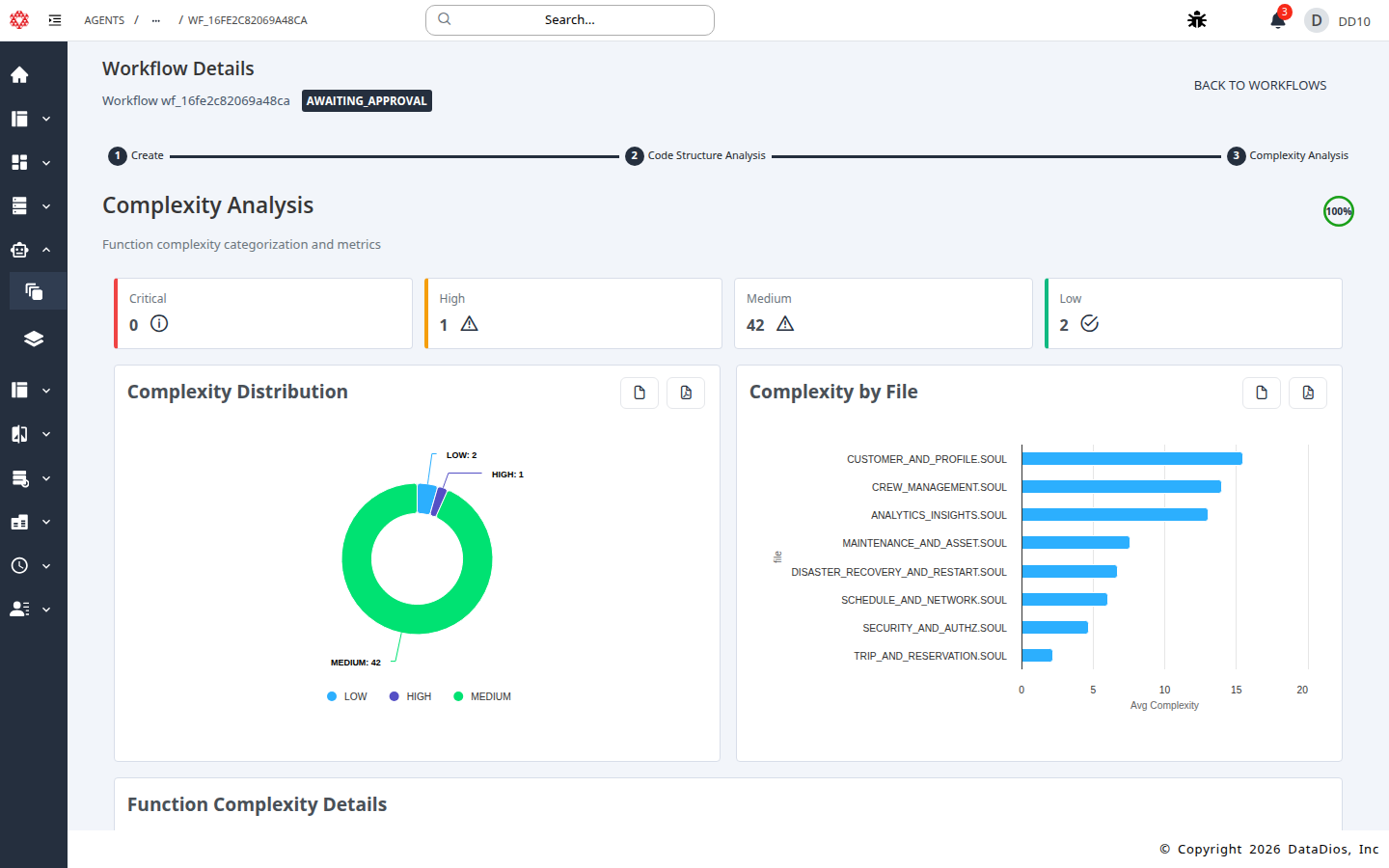Open the clock history icon in the sidebar

[19, 565]
